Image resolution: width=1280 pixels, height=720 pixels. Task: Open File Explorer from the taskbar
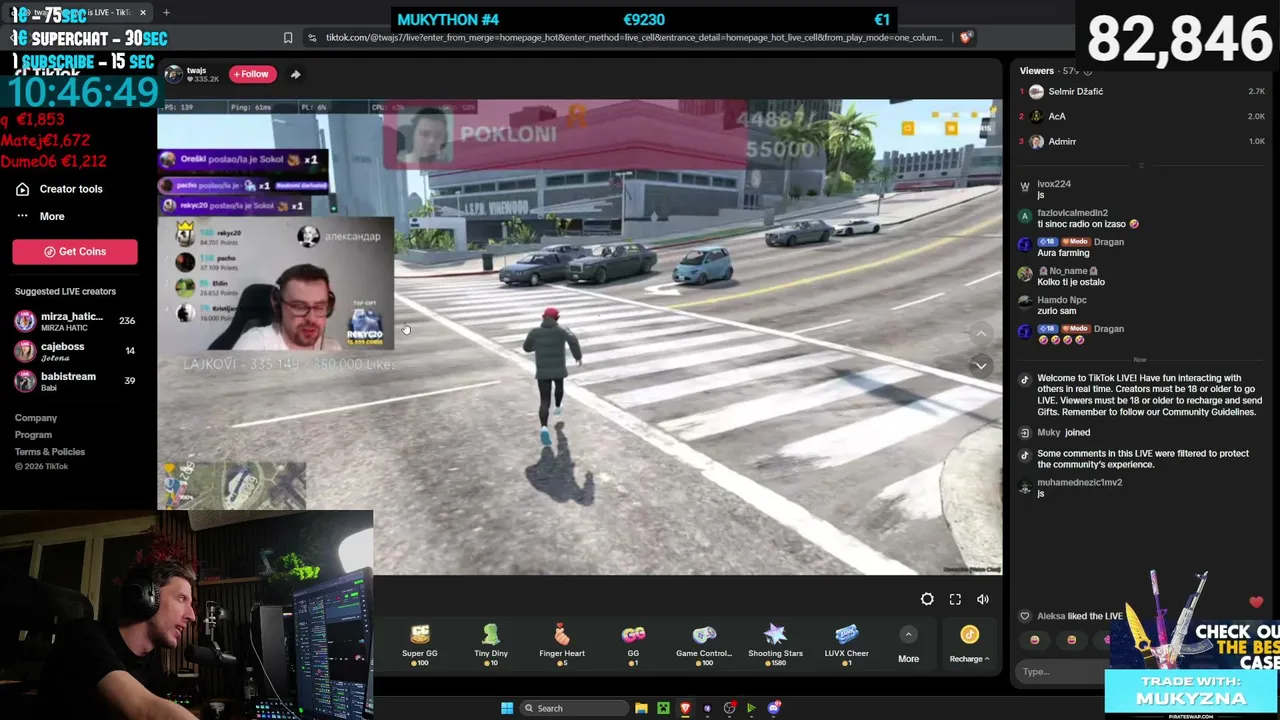[x=641, y=708]
